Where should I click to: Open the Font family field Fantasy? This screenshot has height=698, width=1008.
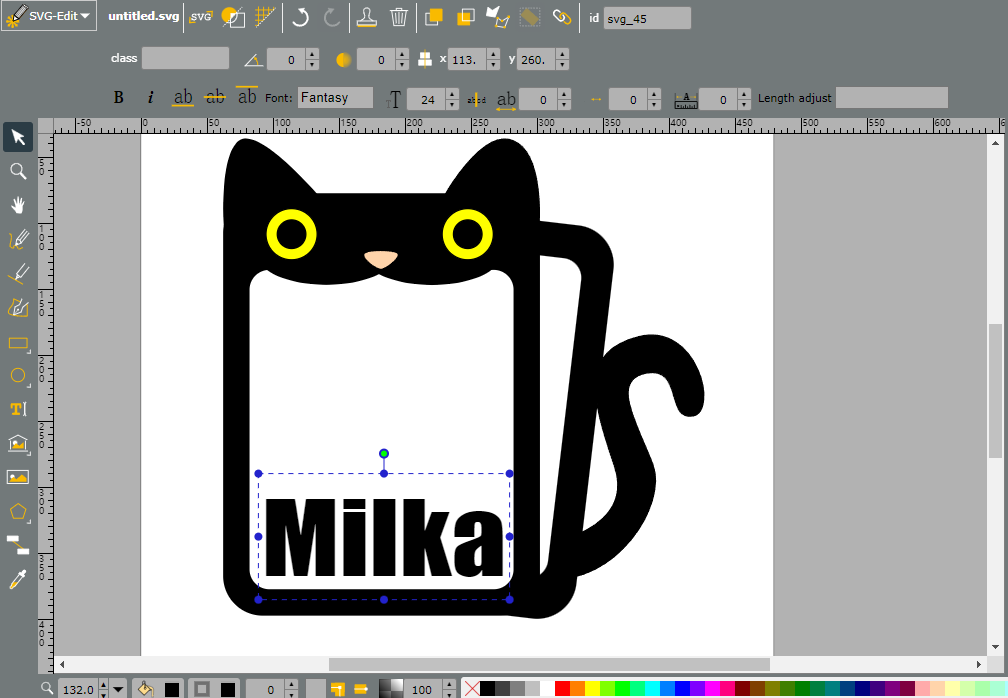tap(335, 98)
